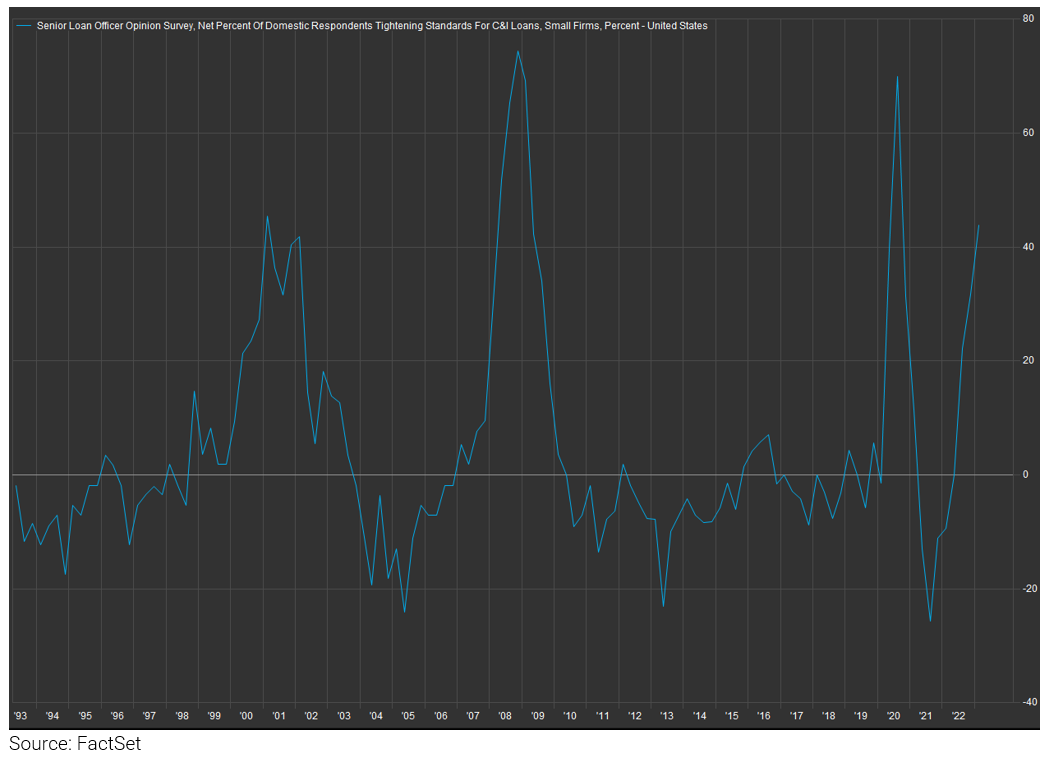Click the 20 y-axis tick label
The width and height of the screenshot is (1049, 759).
pyautogui.click(x=1029, y=361)
